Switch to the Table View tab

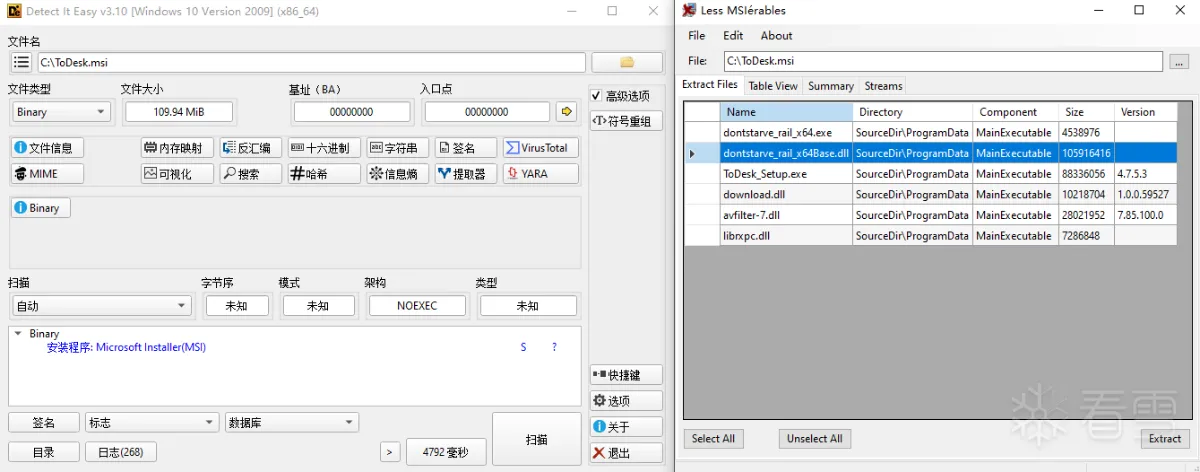tap(773, 86)
